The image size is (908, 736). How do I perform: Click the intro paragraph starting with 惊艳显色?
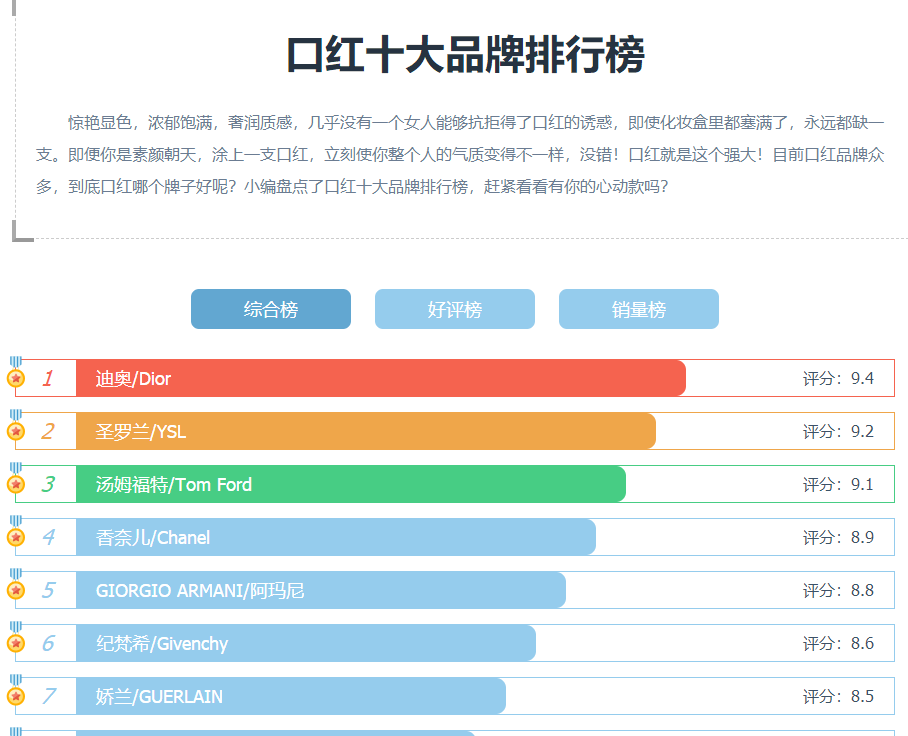[x=460, y=155]
